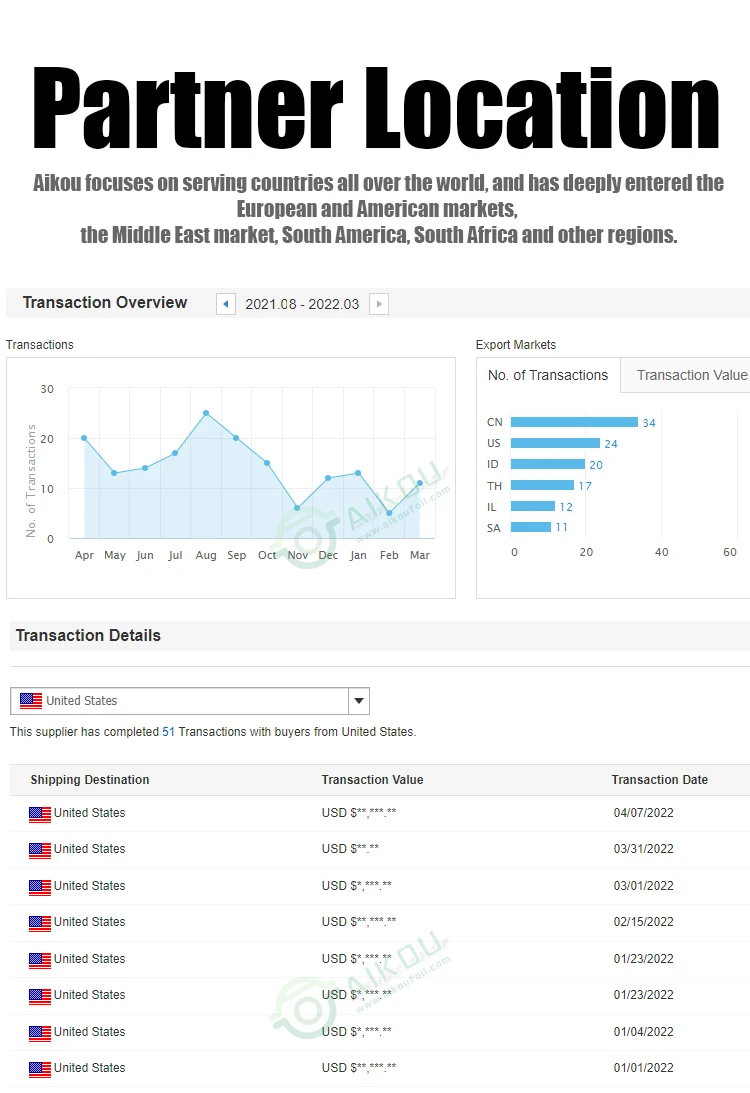The width and height of the screenshot is (750, 1093).
Task: Click US flag in 04/07/2022 row
Action: 40,814
